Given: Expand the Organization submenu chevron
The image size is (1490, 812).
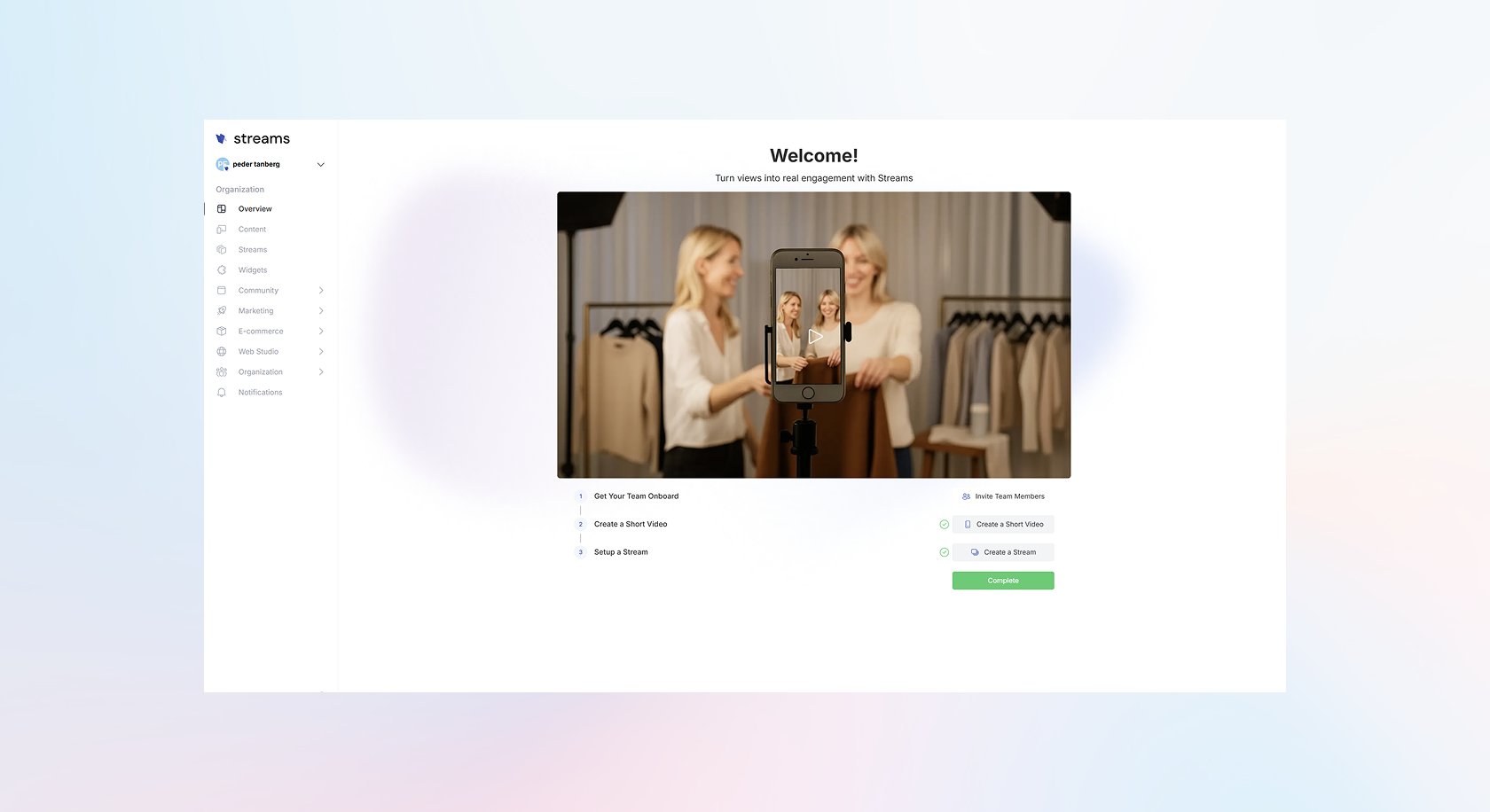Looking at the screenshot, I should coord(321,372).
